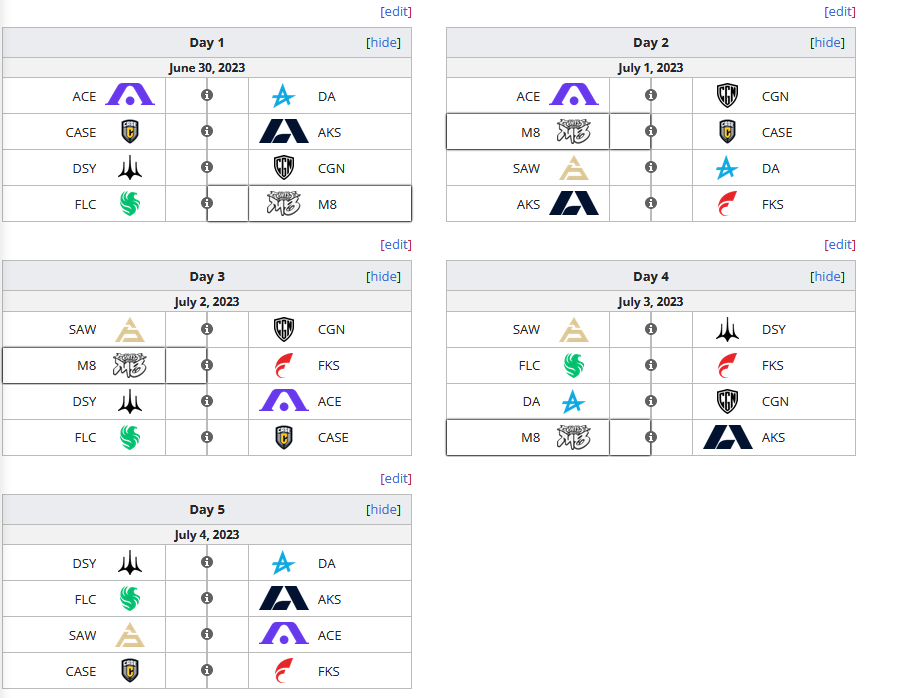
Task: Click the SAW logo in Day 4
Action: [x=573, y=329]
